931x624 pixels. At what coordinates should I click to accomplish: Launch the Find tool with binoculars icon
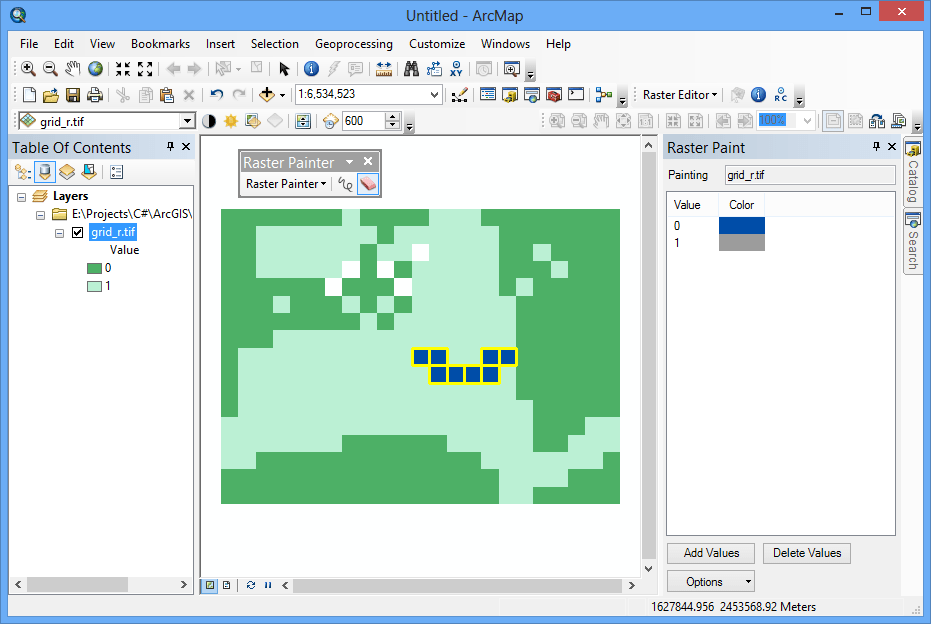coord(411,68)
